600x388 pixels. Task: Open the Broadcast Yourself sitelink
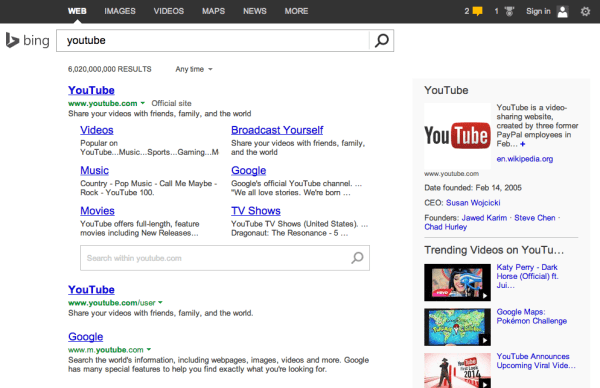click(x=277, y=130)
